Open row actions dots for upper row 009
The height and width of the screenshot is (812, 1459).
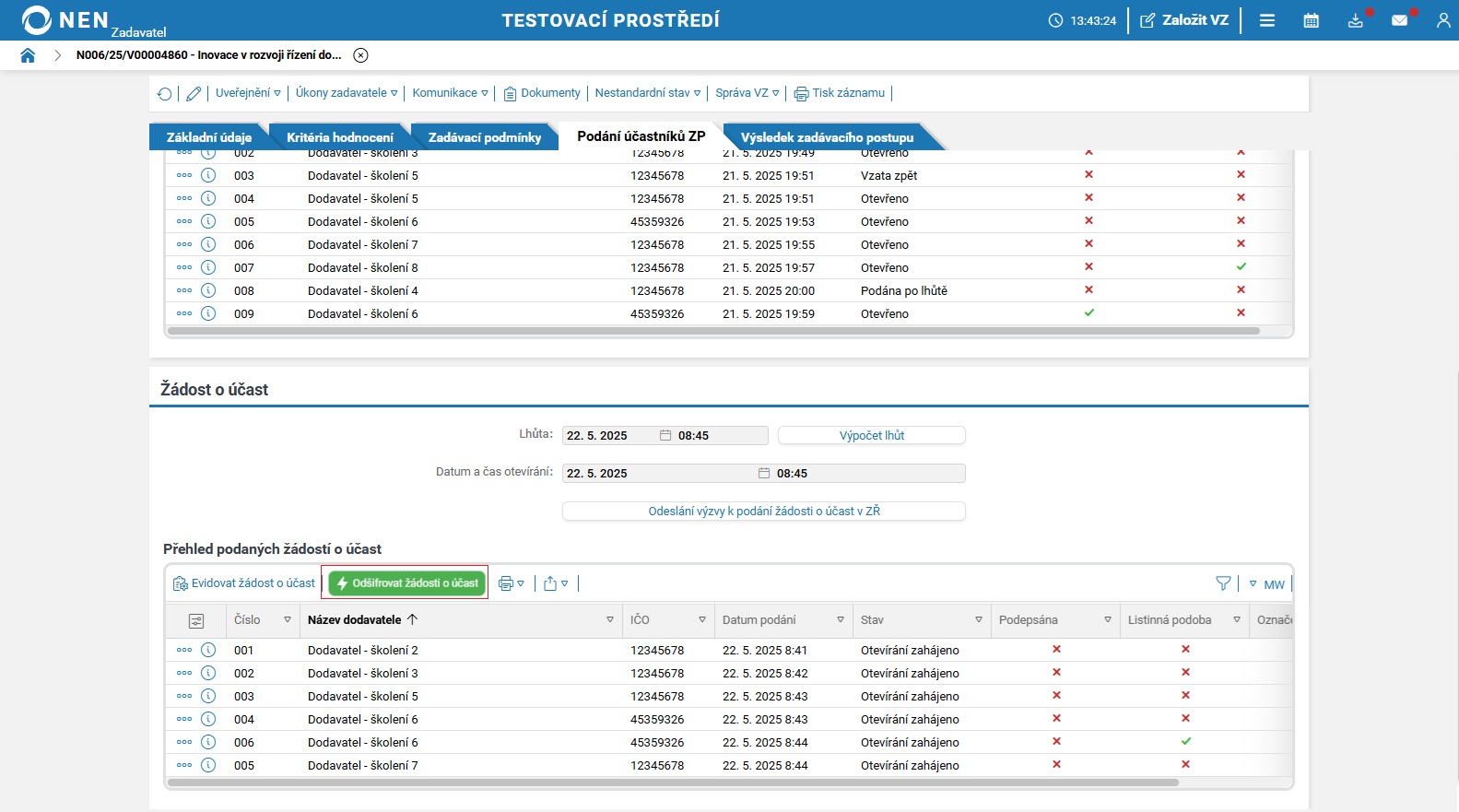(184, 313)
